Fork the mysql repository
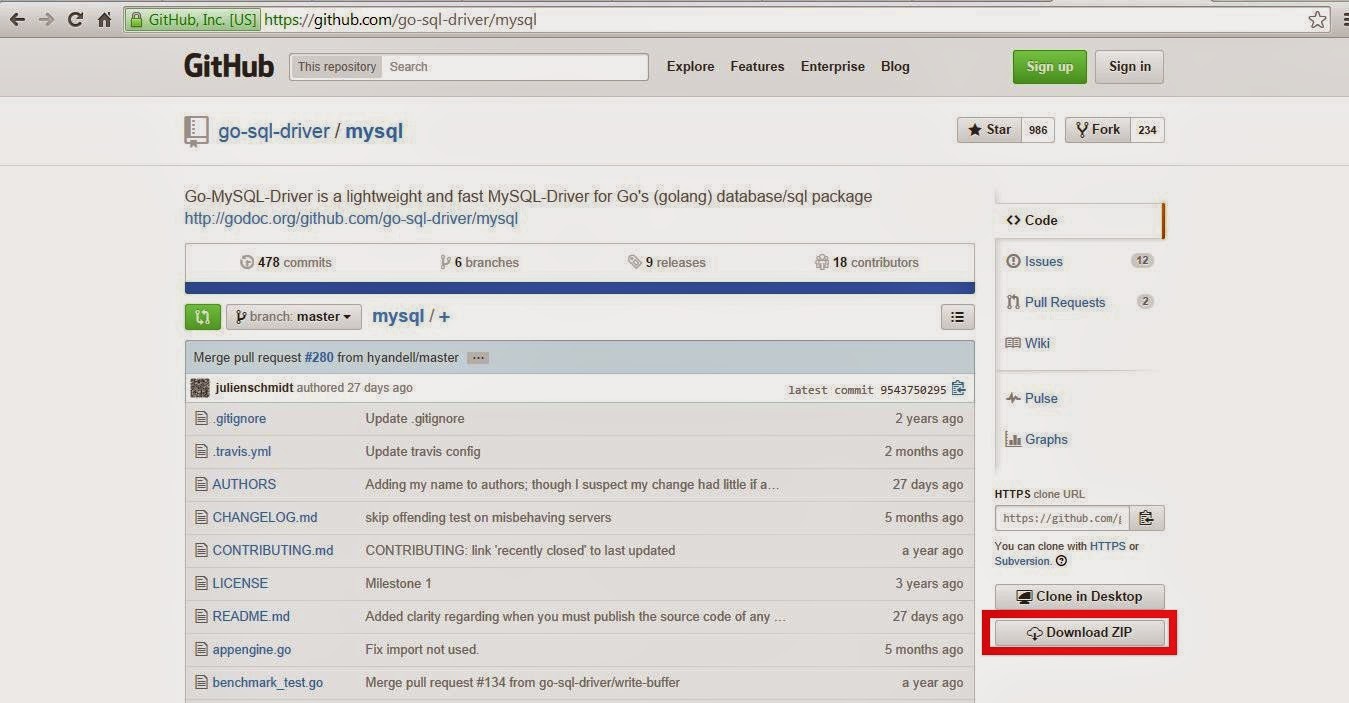 [1098, 130]
